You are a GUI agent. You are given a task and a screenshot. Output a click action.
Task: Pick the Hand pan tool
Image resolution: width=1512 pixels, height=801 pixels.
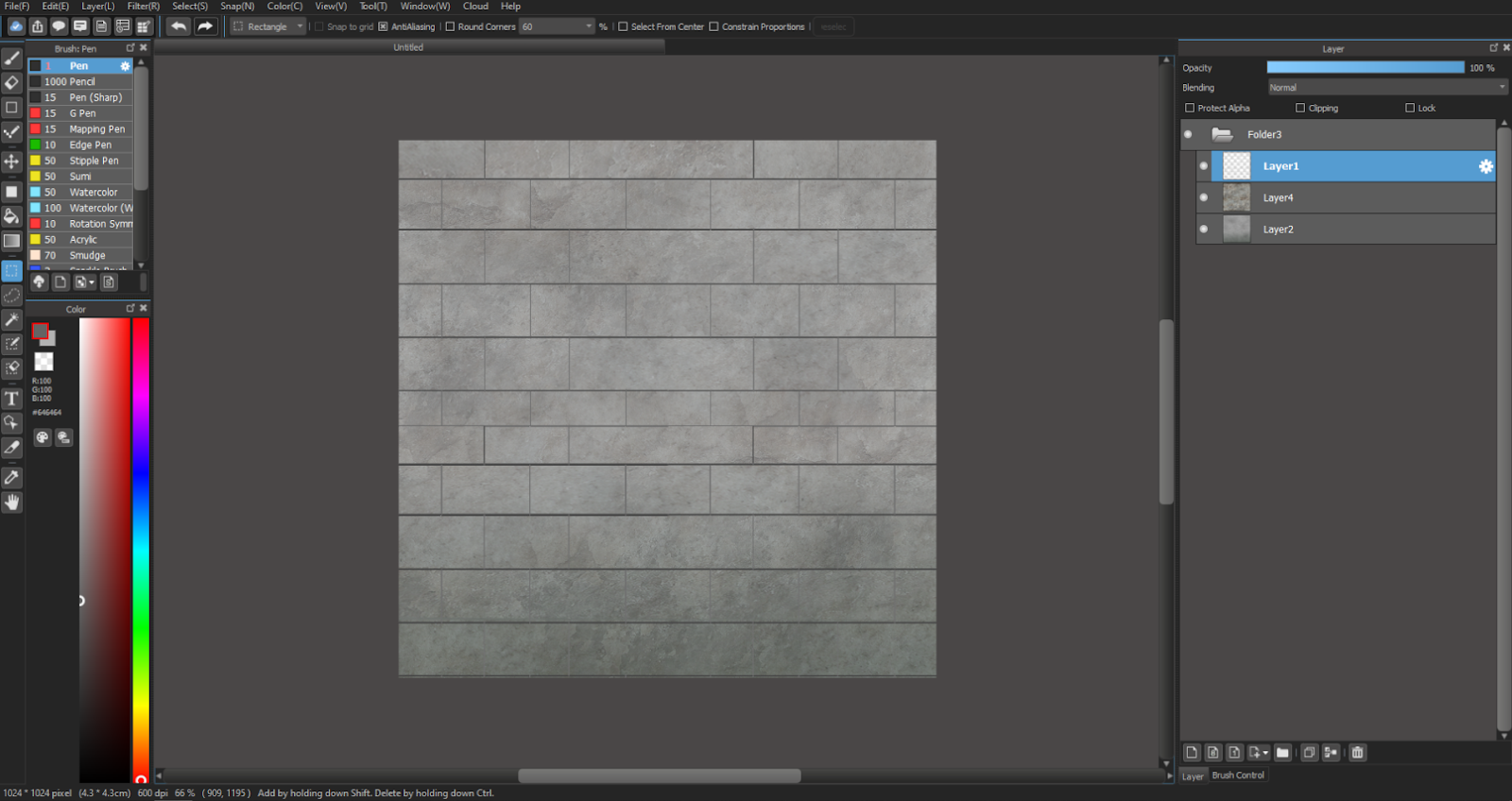(11, 503)
